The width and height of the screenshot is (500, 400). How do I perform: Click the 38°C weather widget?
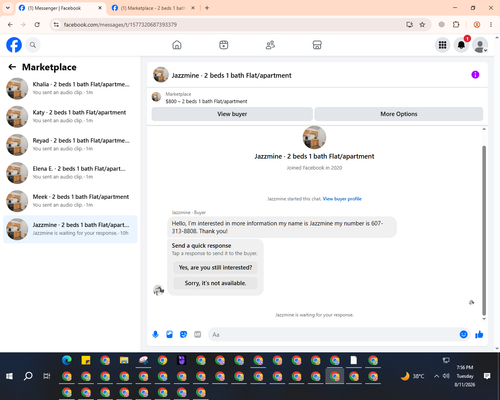(413, 376)
